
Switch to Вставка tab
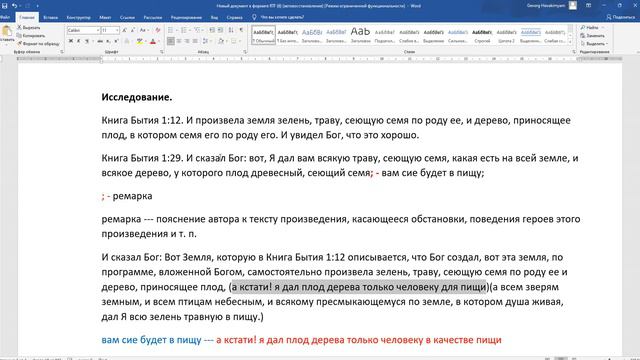(51, 18)
